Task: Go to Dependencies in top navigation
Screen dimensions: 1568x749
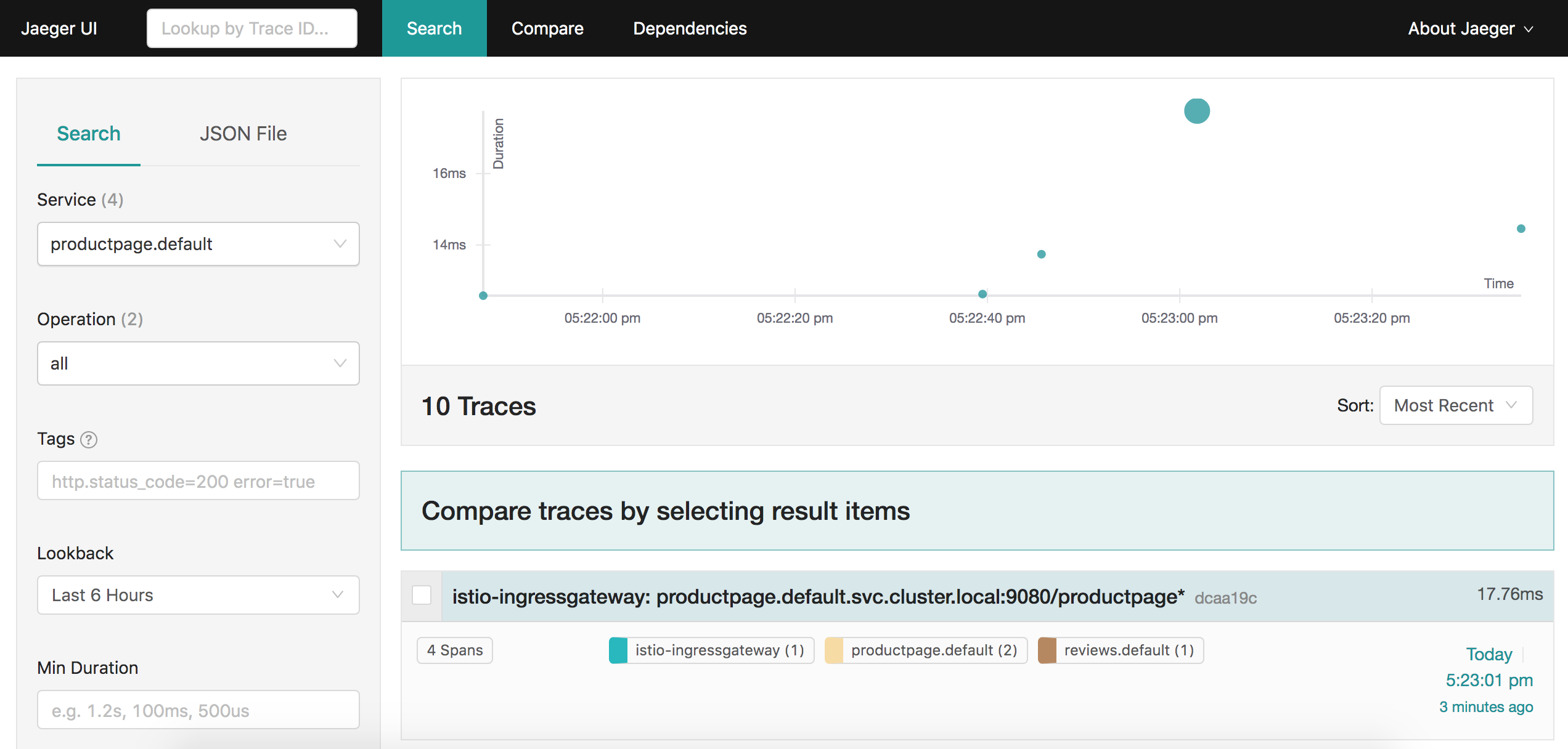Action: pyautogui.click(x=690, y=28)
